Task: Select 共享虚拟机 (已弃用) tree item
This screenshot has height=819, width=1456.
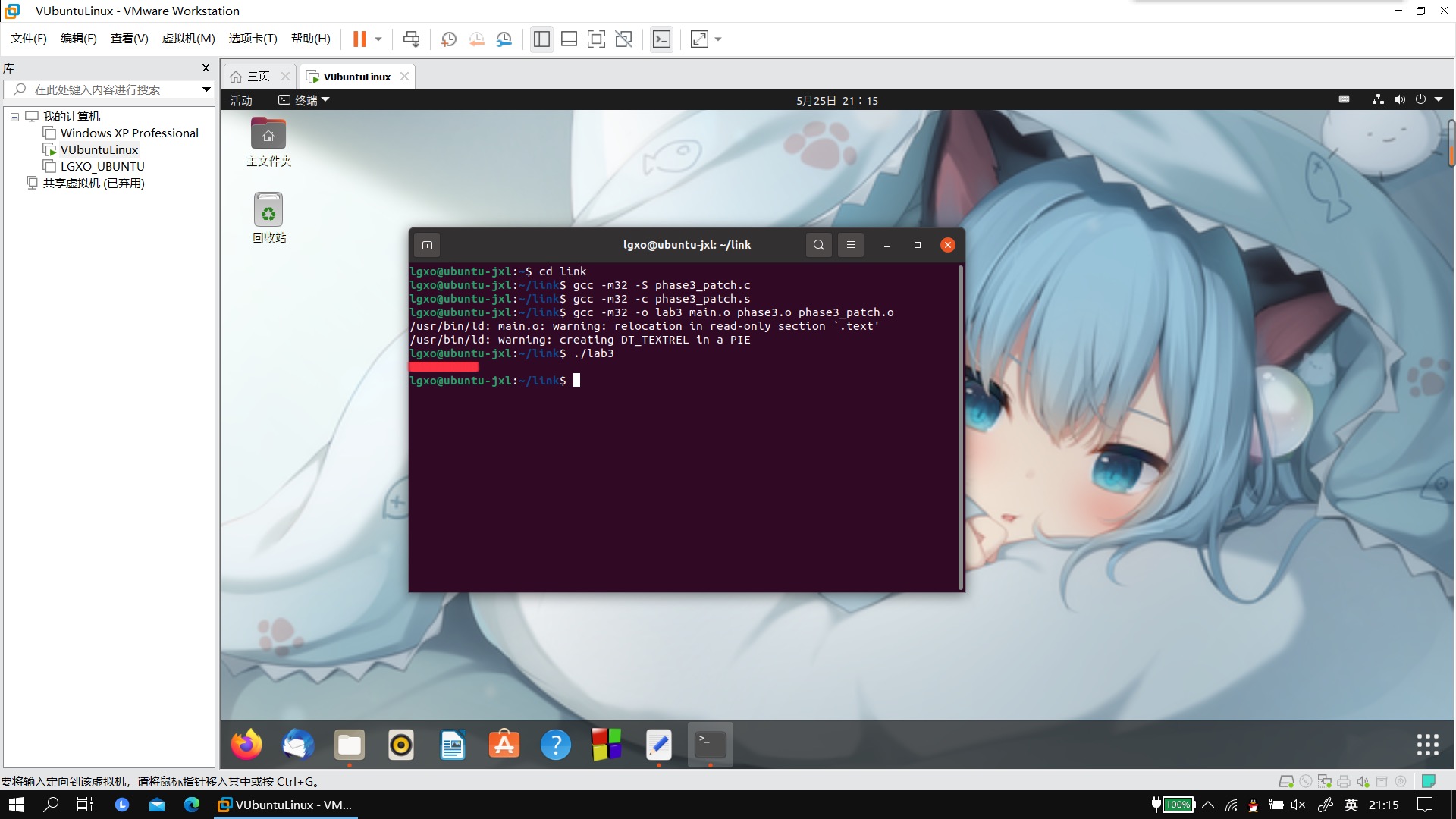Action: 93,184
